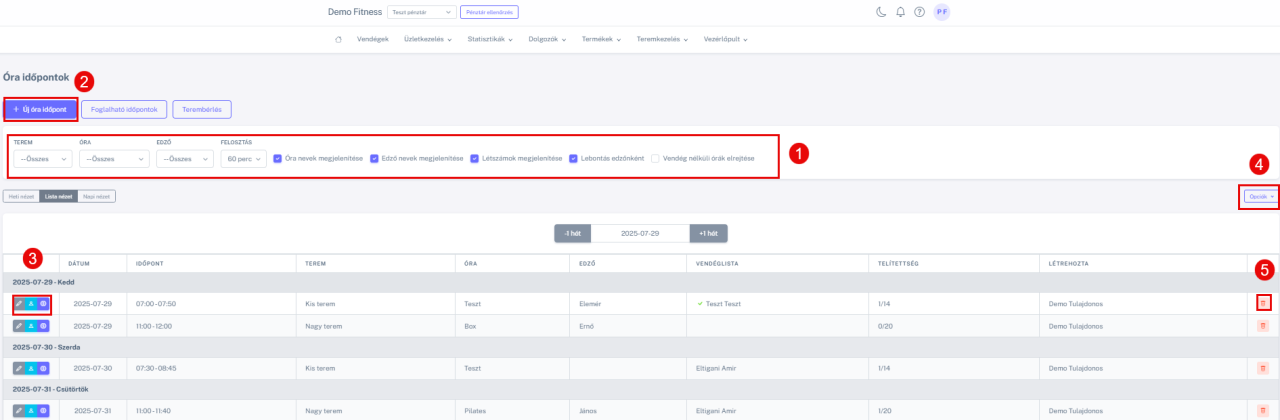Click the TELÍTETTSÉG column header
1280x420 pixels.
tap(897, 263)
